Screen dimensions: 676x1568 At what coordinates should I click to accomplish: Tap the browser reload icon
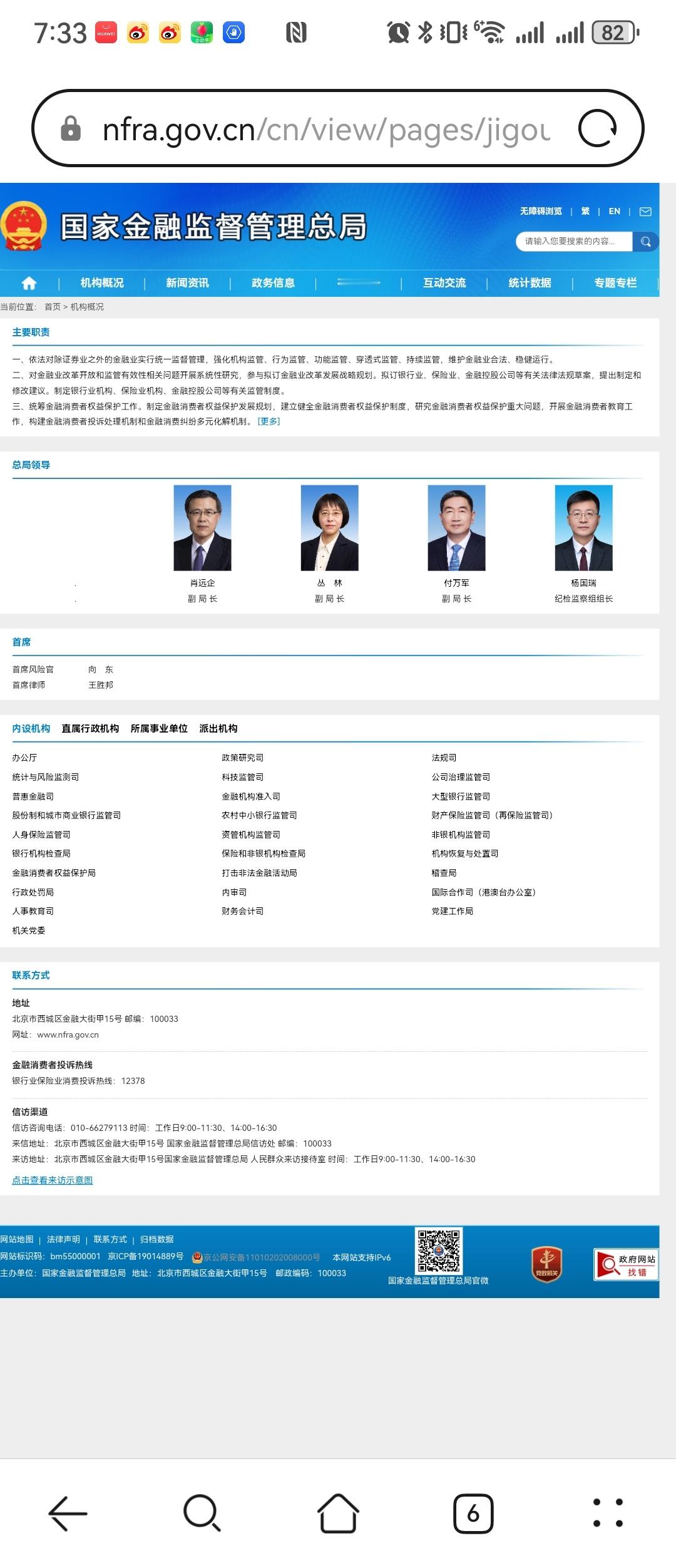[x=598, y=128]
